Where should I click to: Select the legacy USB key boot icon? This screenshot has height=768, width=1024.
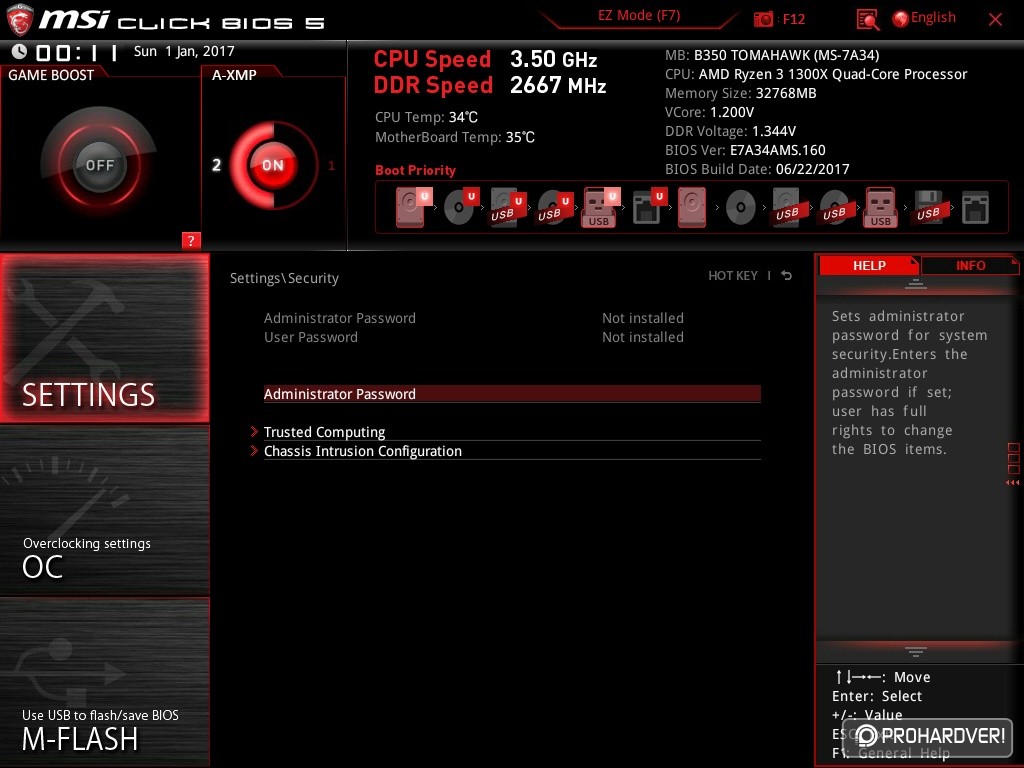(880, 207)
